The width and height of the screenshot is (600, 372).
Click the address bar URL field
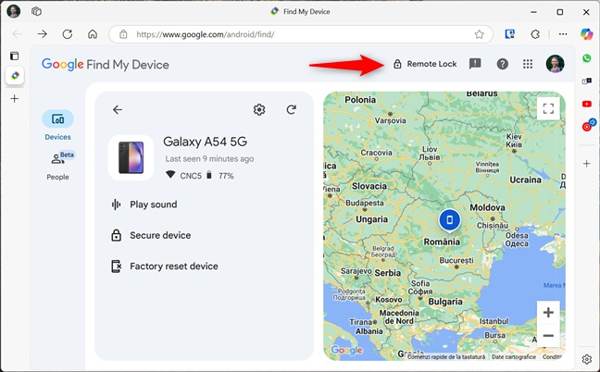[x=301, y=34]
